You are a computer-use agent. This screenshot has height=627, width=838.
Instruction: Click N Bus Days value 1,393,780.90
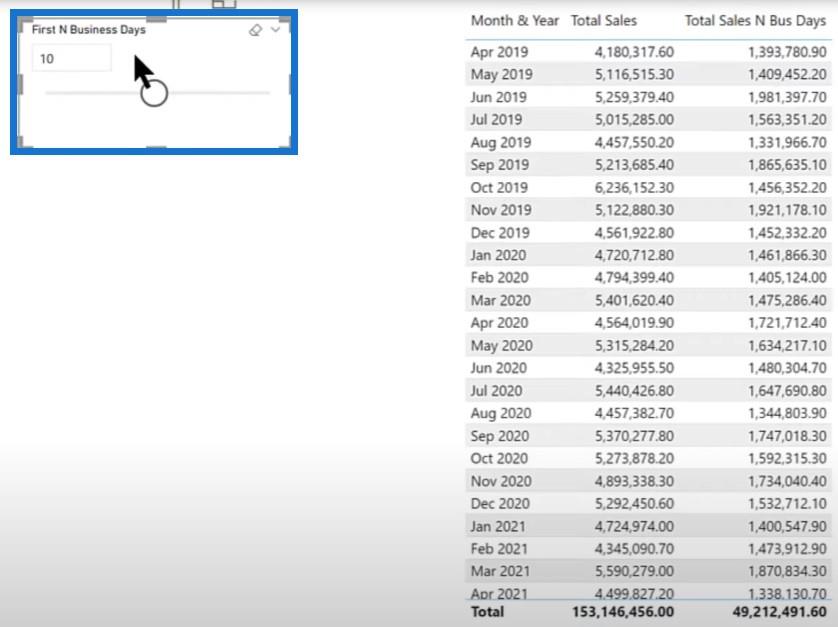pyautogui.click(x=787, y=52)
